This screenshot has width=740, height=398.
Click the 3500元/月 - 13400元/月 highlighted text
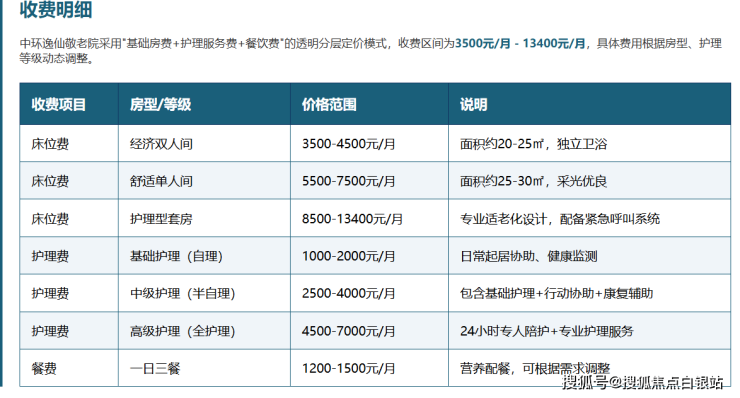click(x=520, y=43)
